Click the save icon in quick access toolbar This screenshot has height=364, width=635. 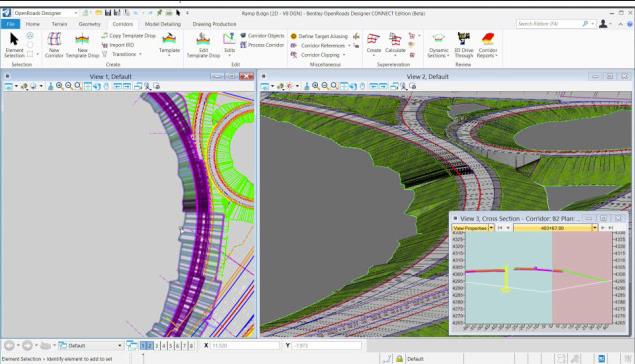(x=108, y=13)
